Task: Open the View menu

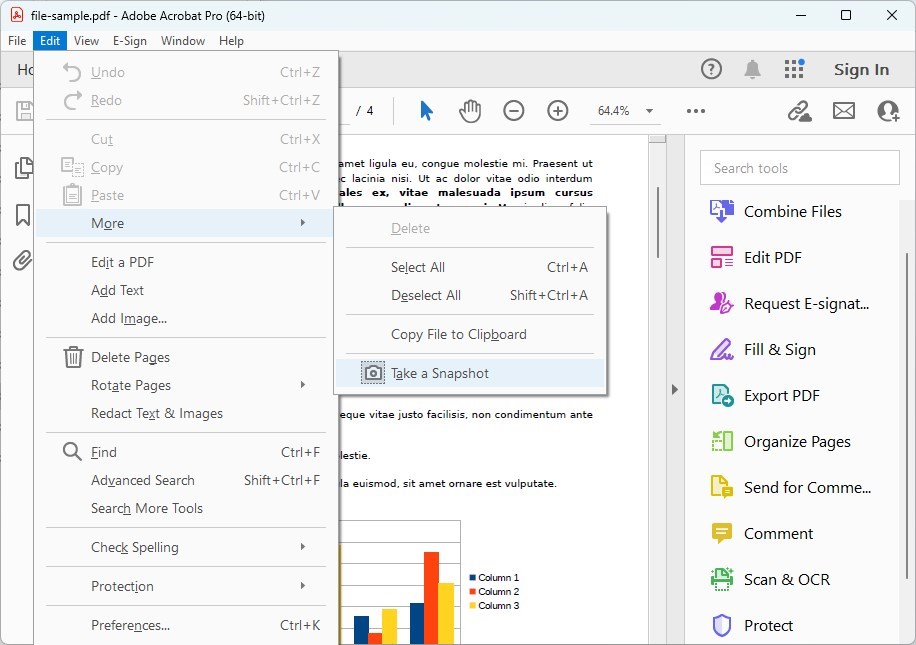Action: [x=86, y=41]
